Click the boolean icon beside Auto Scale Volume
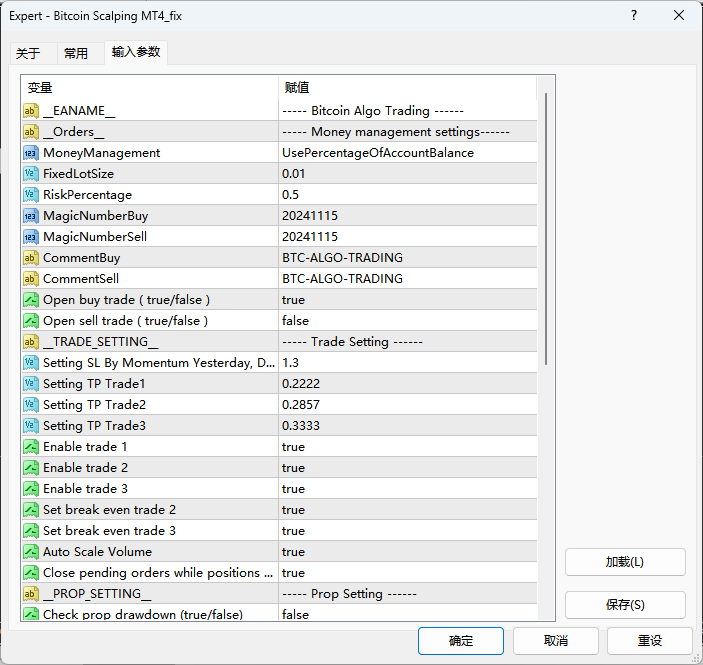The height and width of the screenshot is (665, 703). 31,552
